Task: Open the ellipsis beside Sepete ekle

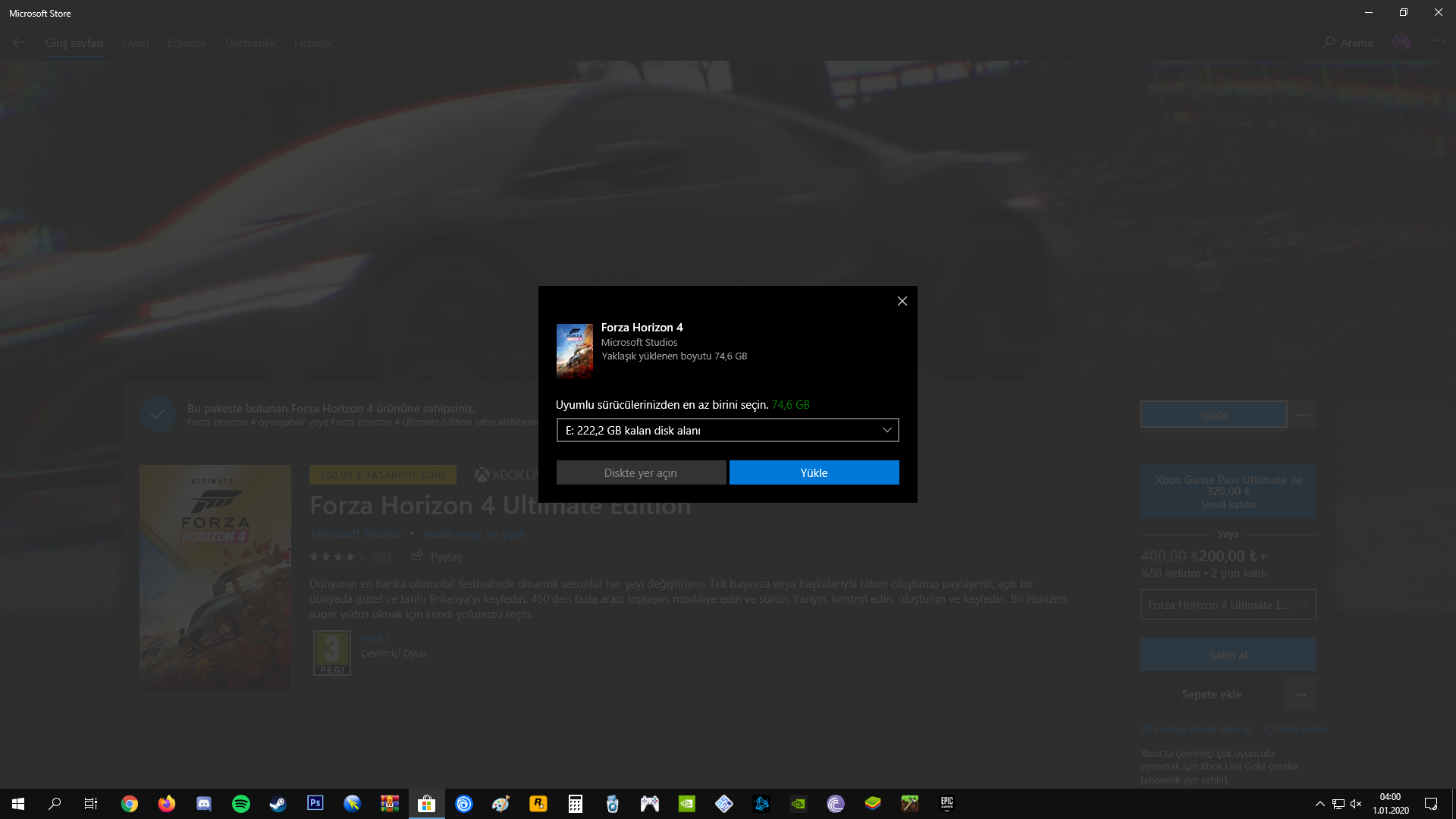Action: 1301,695
